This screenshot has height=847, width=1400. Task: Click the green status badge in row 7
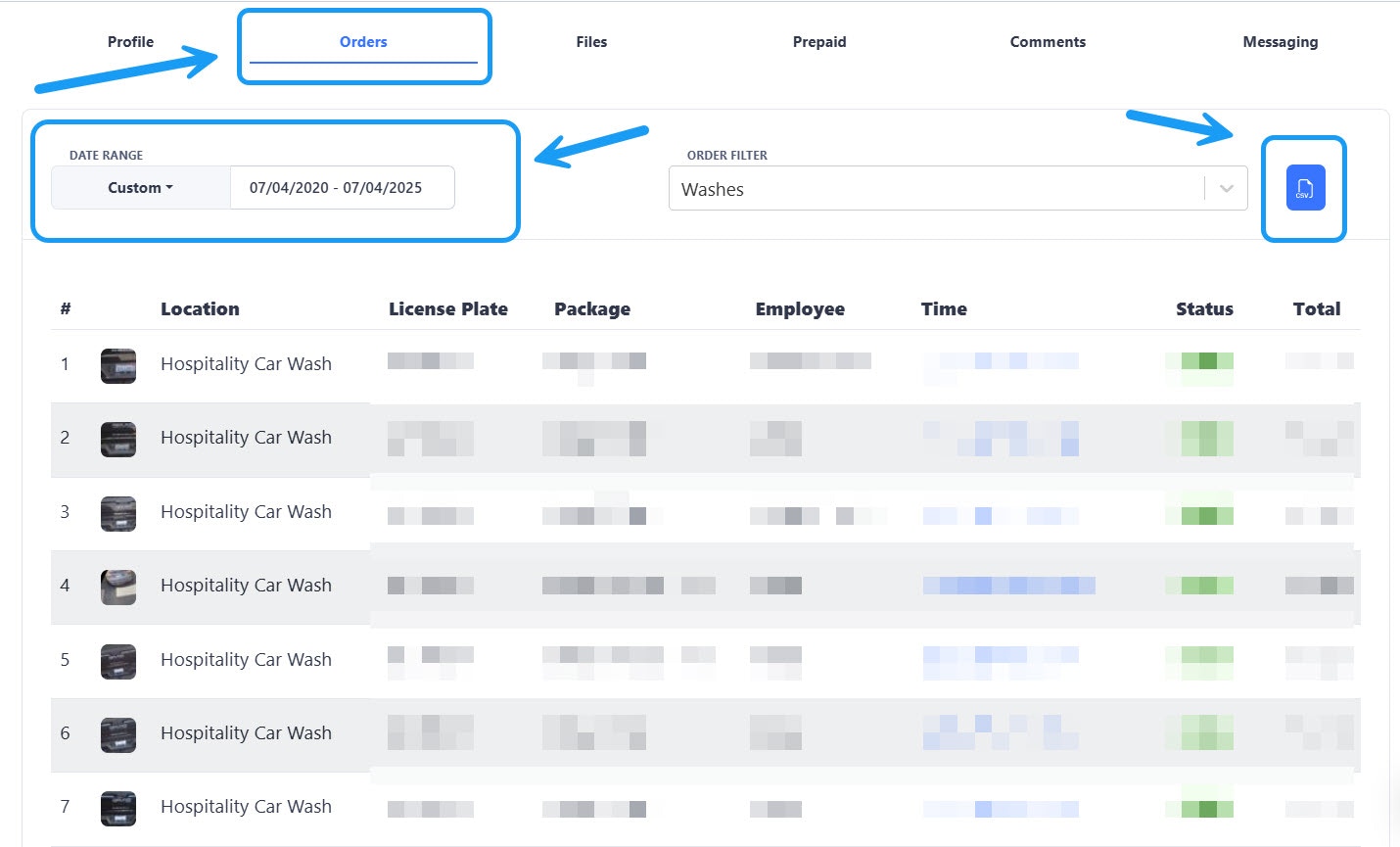pyautogui.click(x=1199, y=807)
